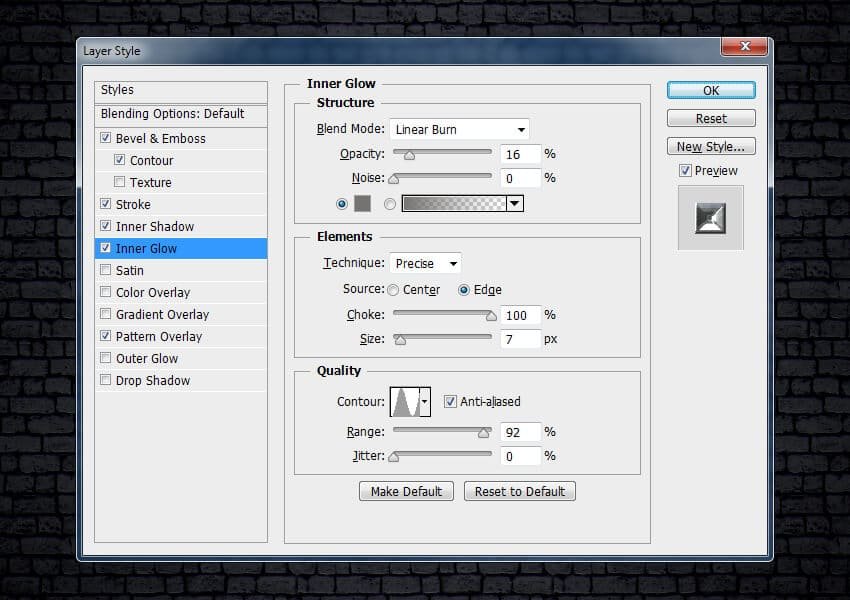Uncheck the Bevel & Emboss checkbox
Viewport: 850px width, 600px height.
[x=107, y=139]
